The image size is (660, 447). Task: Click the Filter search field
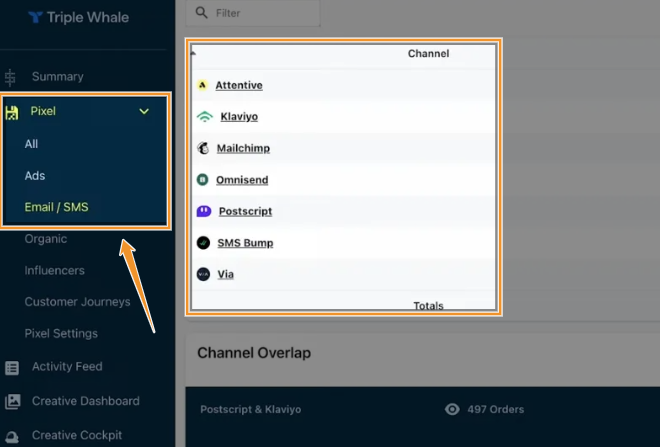coord(260,13)
